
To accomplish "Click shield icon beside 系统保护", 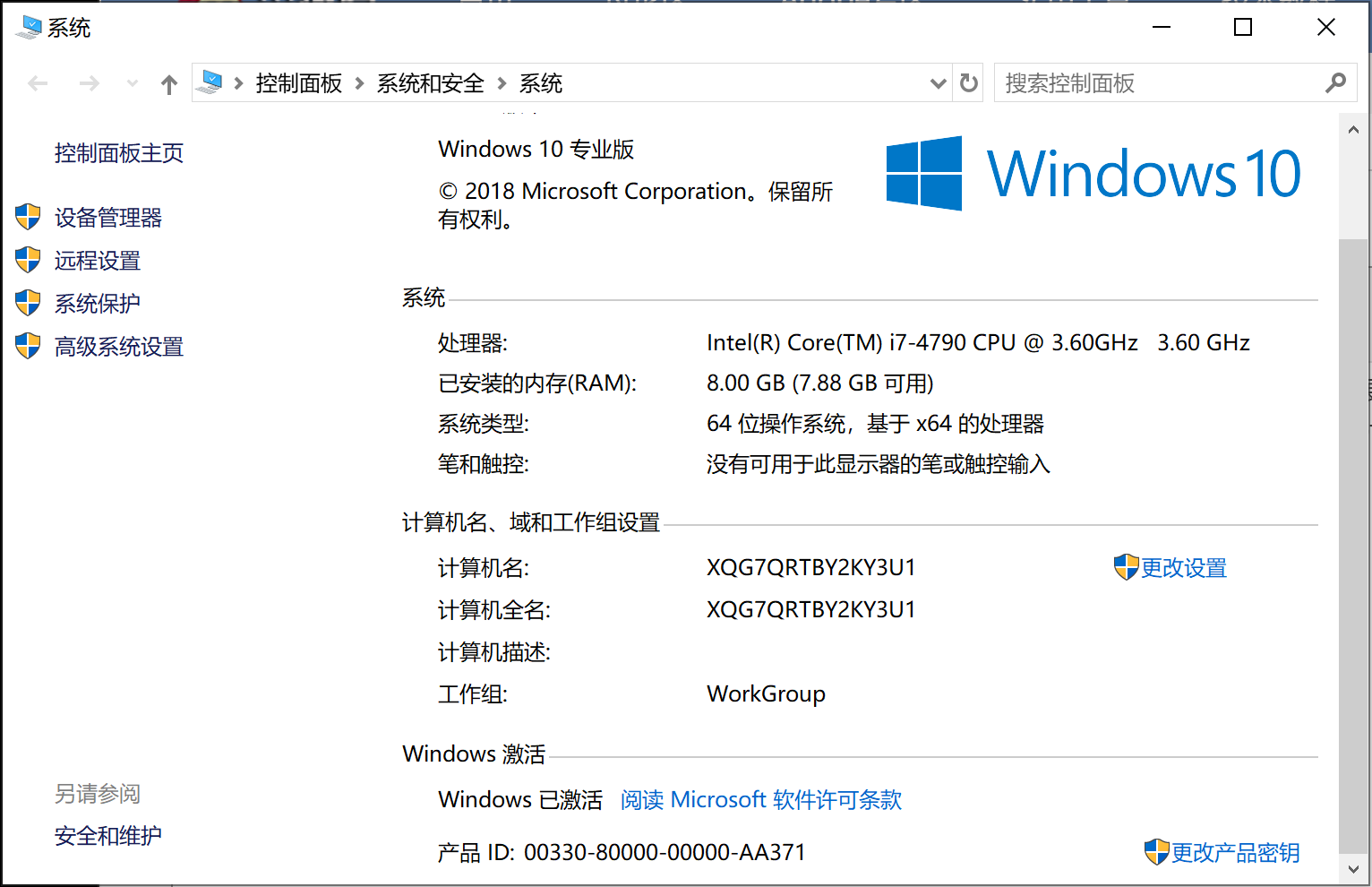I will coord(28,303).
